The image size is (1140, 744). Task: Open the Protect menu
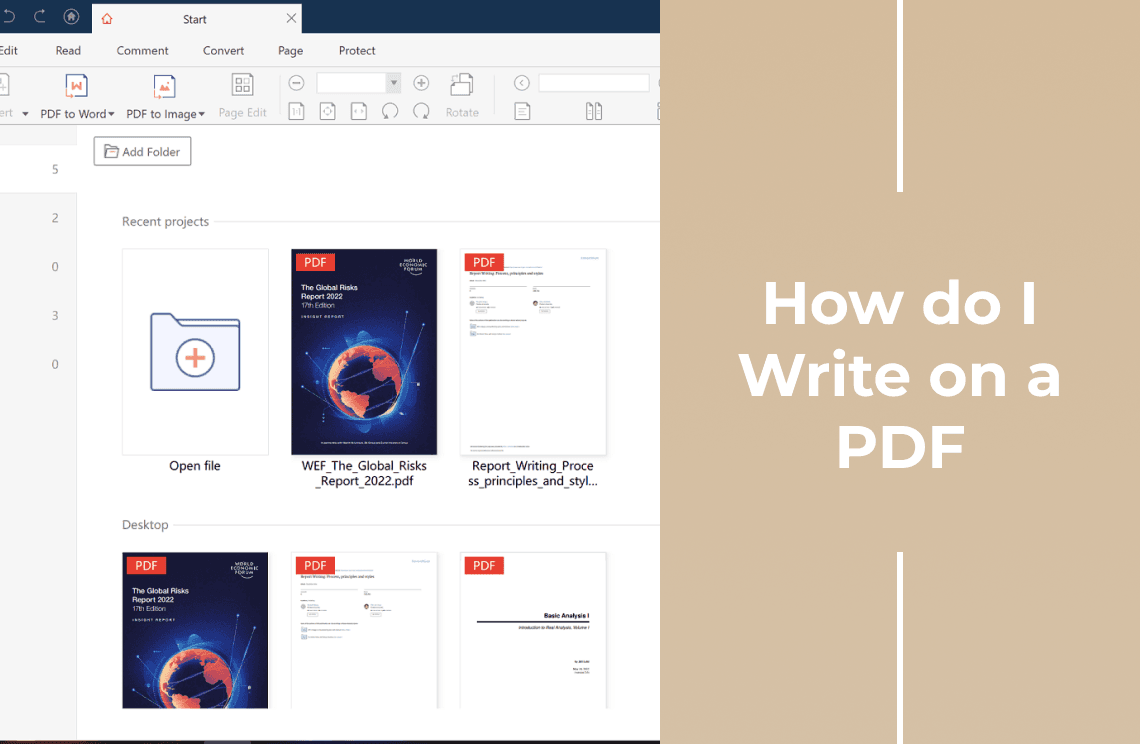[357, 50]
